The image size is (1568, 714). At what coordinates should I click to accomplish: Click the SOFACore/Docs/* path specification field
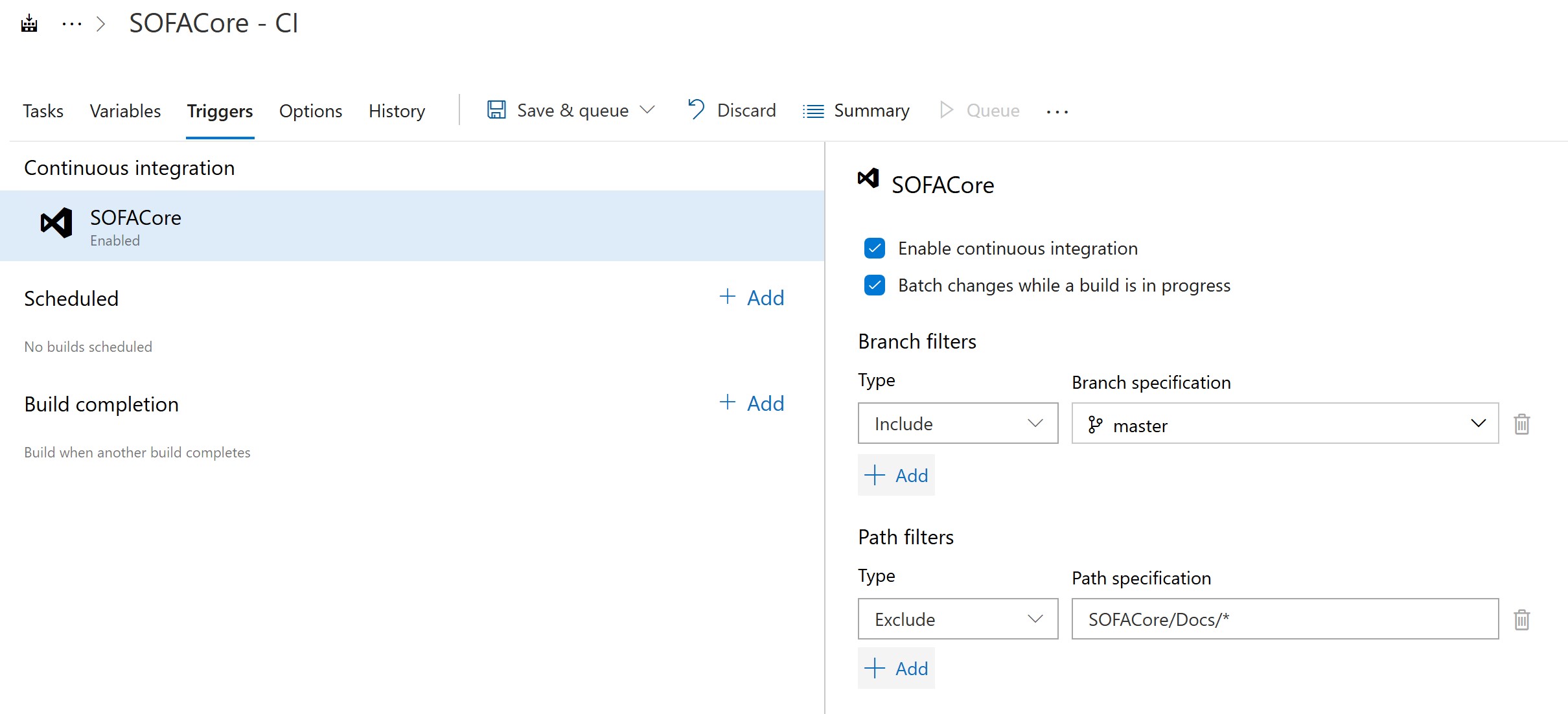click(1284, 619)
